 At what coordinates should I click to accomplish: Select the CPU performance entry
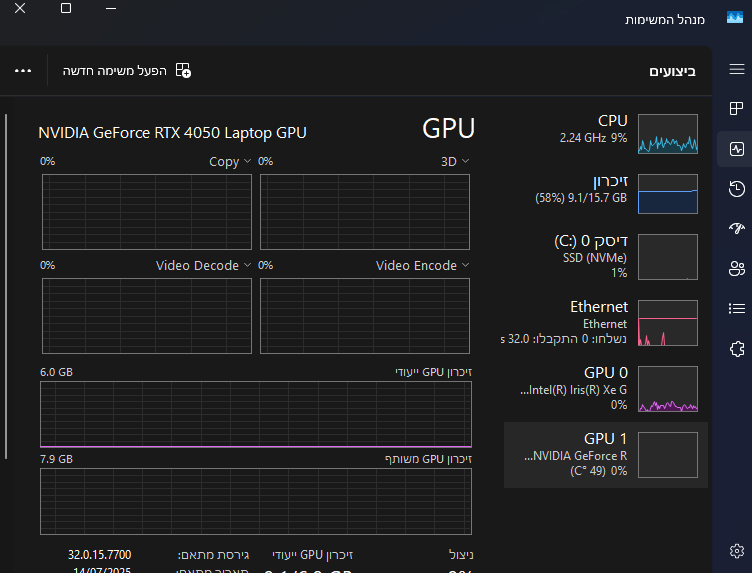pyautogui.click(x=606, y=133)
